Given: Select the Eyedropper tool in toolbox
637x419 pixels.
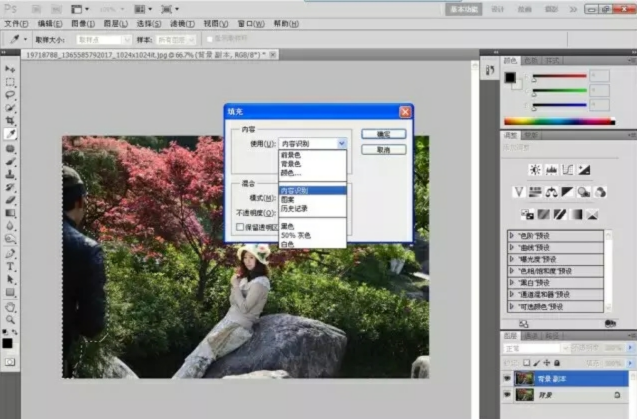Looking at the screenshot, I should (10, 134).
